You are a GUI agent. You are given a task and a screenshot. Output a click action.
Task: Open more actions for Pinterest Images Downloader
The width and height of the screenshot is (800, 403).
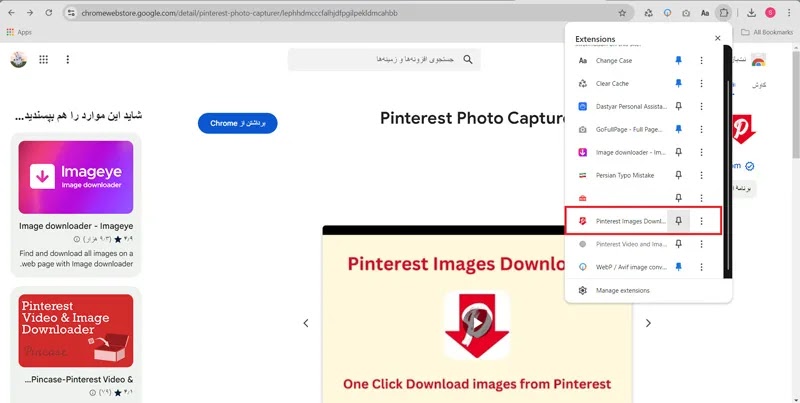tap(702, 221)
